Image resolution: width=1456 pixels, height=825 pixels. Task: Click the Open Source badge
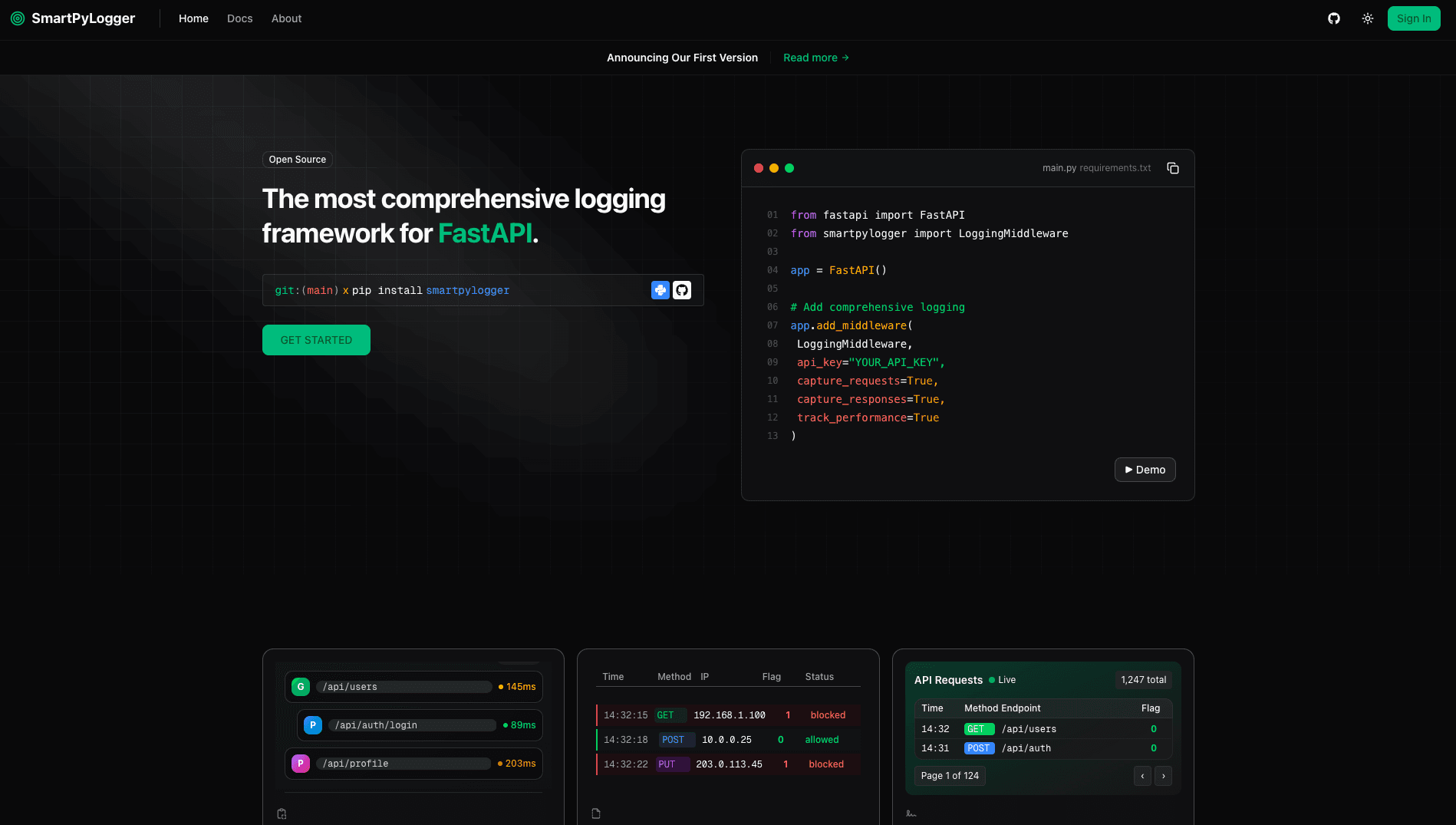coord(297,159)
